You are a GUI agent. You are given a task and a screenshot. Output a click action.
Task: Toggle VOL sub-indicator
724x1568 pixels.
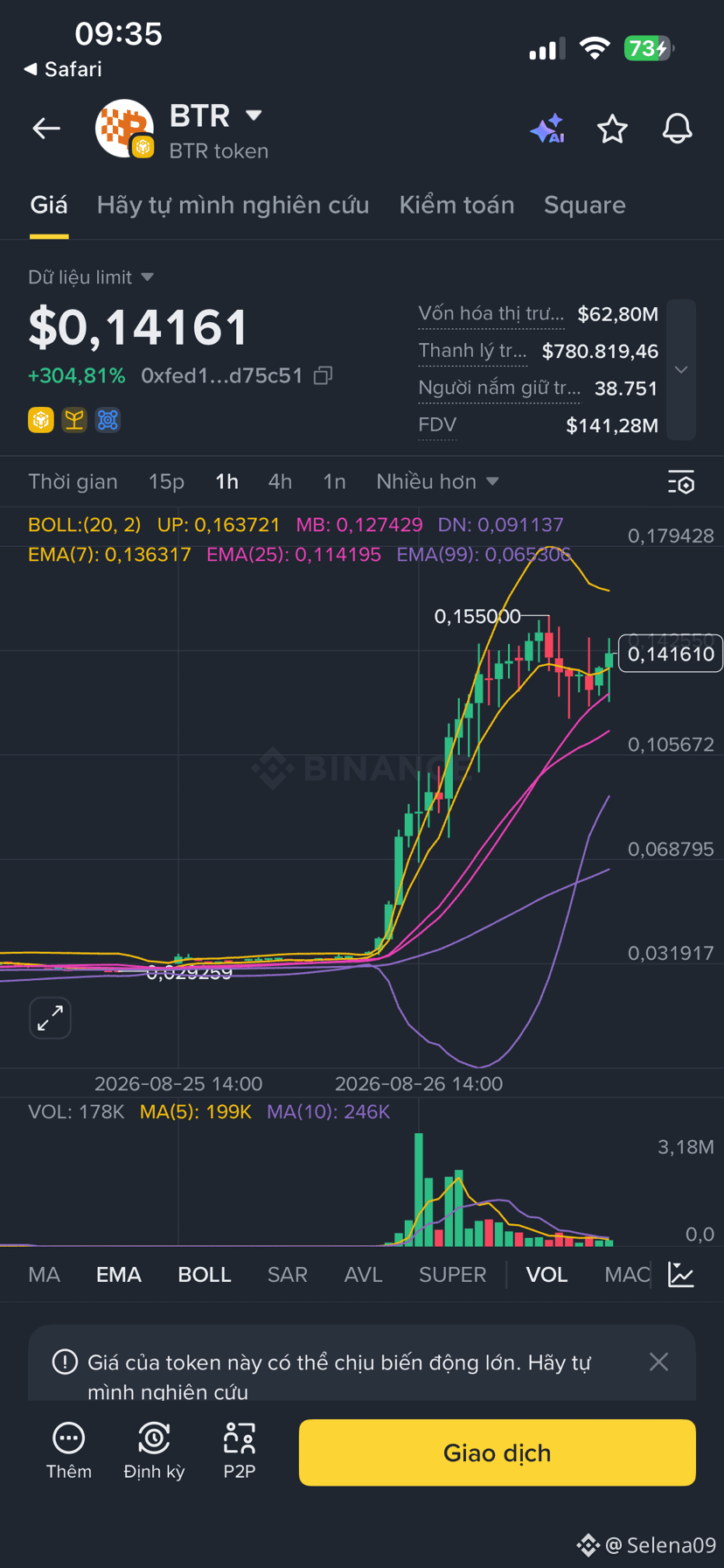(x=546, y=1274)
